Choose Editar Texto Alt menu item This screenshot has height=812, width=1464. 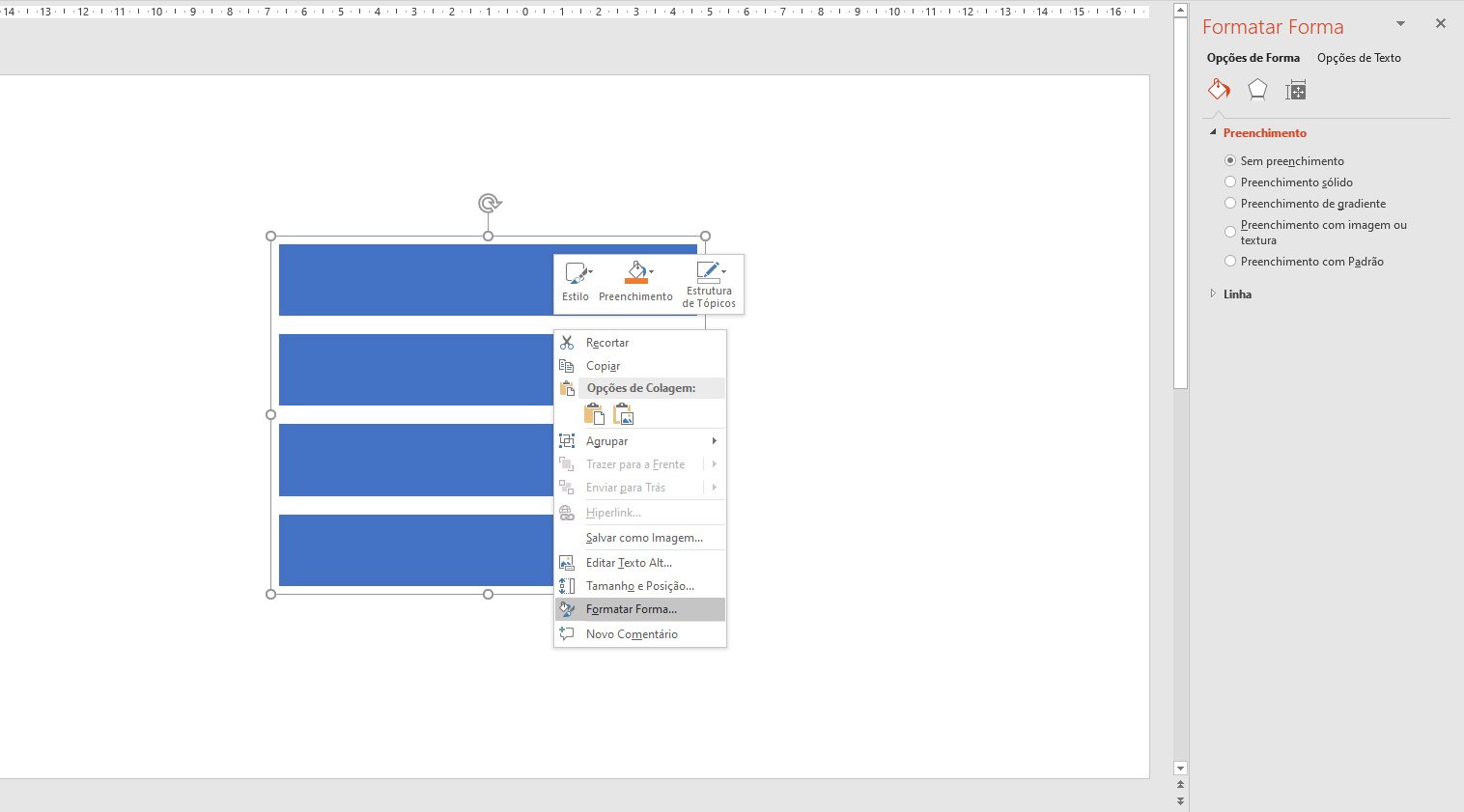pyautogui.click(x=640, y=563)
